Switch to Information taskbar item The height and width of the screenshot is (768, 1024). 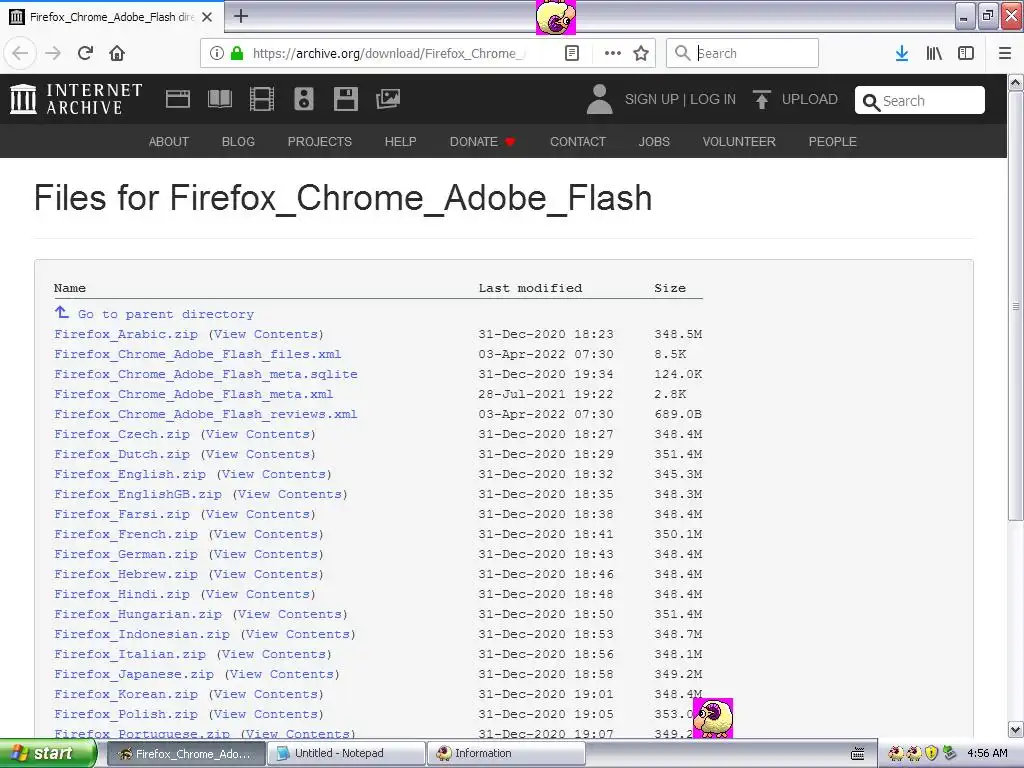pos(507,754)
